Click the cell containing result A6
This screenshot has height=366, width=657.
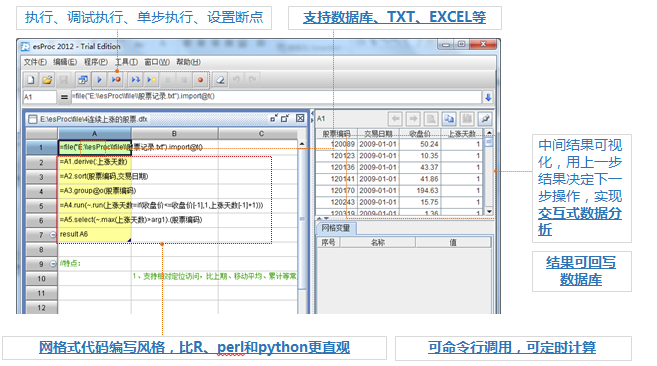94,234
